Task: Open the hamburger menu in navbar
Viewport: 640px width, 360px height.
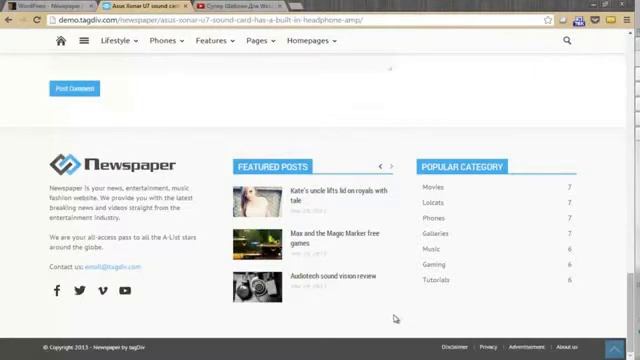Action: 84,40
